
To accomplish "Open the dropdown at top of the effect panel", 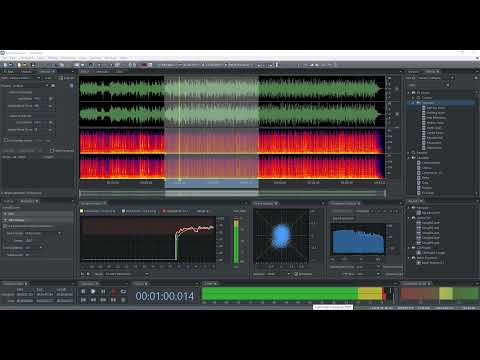I will pos(21,78).
